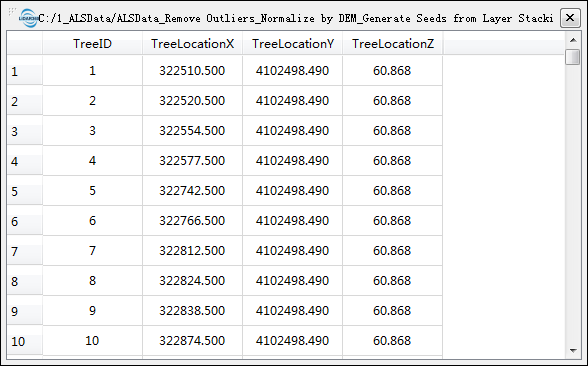Click TreeLocationY cell in row 7
The height and width of the screenshot is (366, 588).
click(292, 250)
